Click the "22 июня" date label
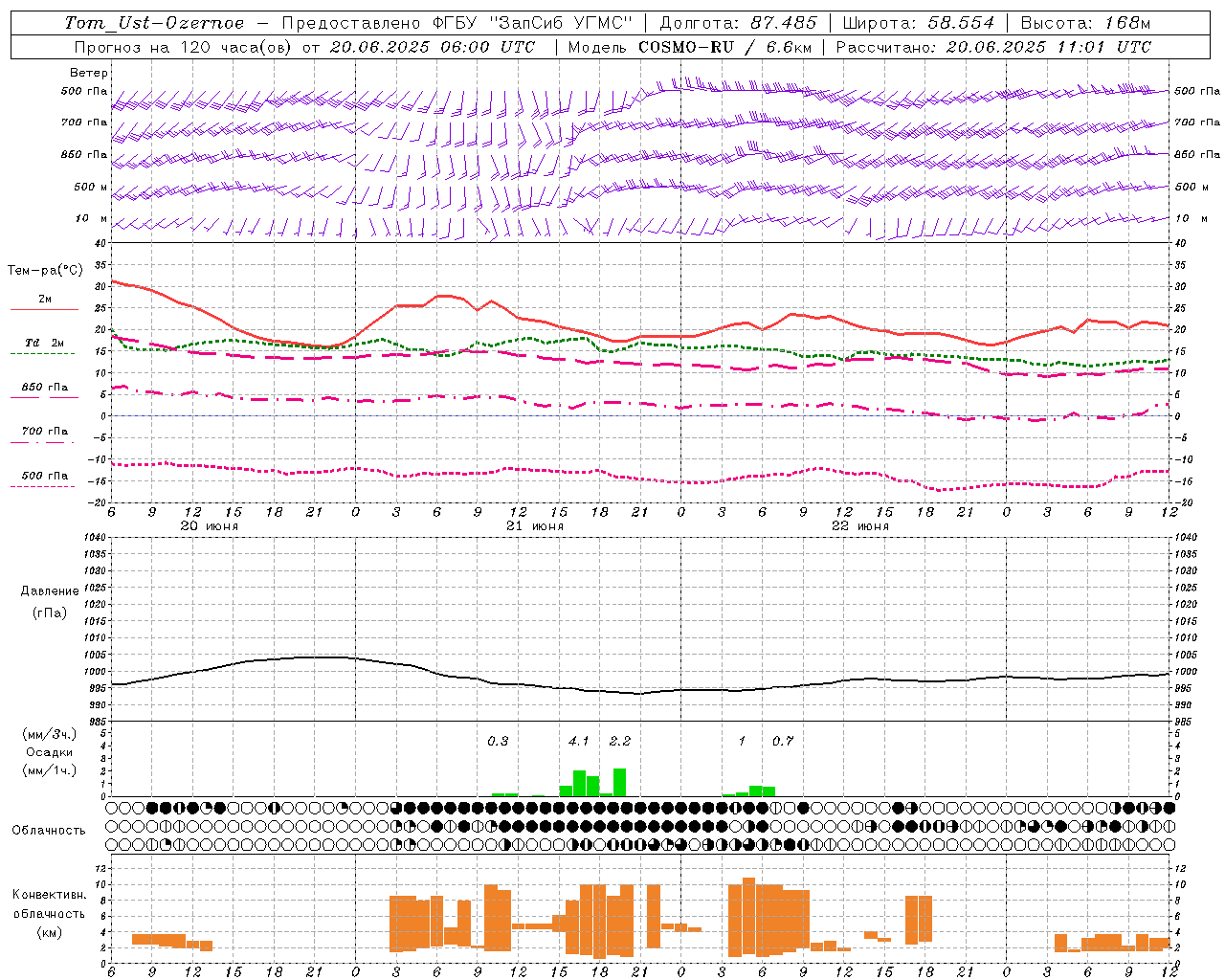This screenshot has height=980, width=1225. (860, 526)
